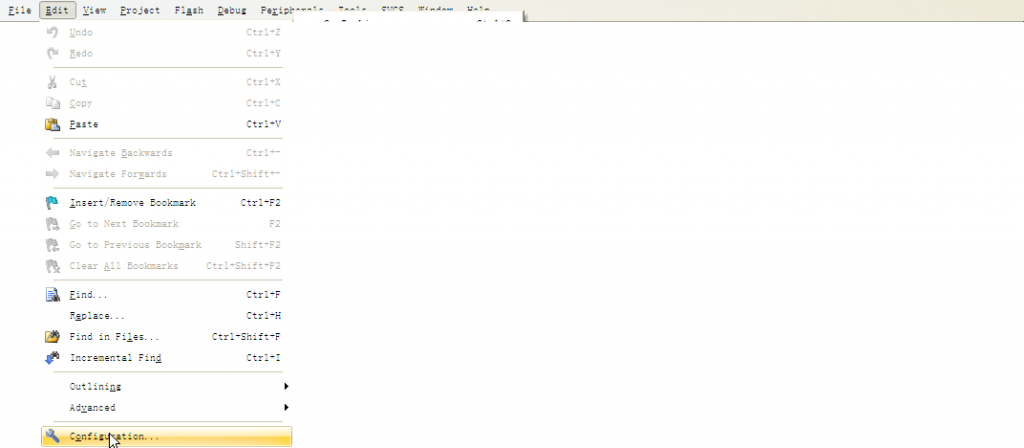
Task: Click the Insert/Remove Bookmark flag icon
Action: [x=53, y=202]
